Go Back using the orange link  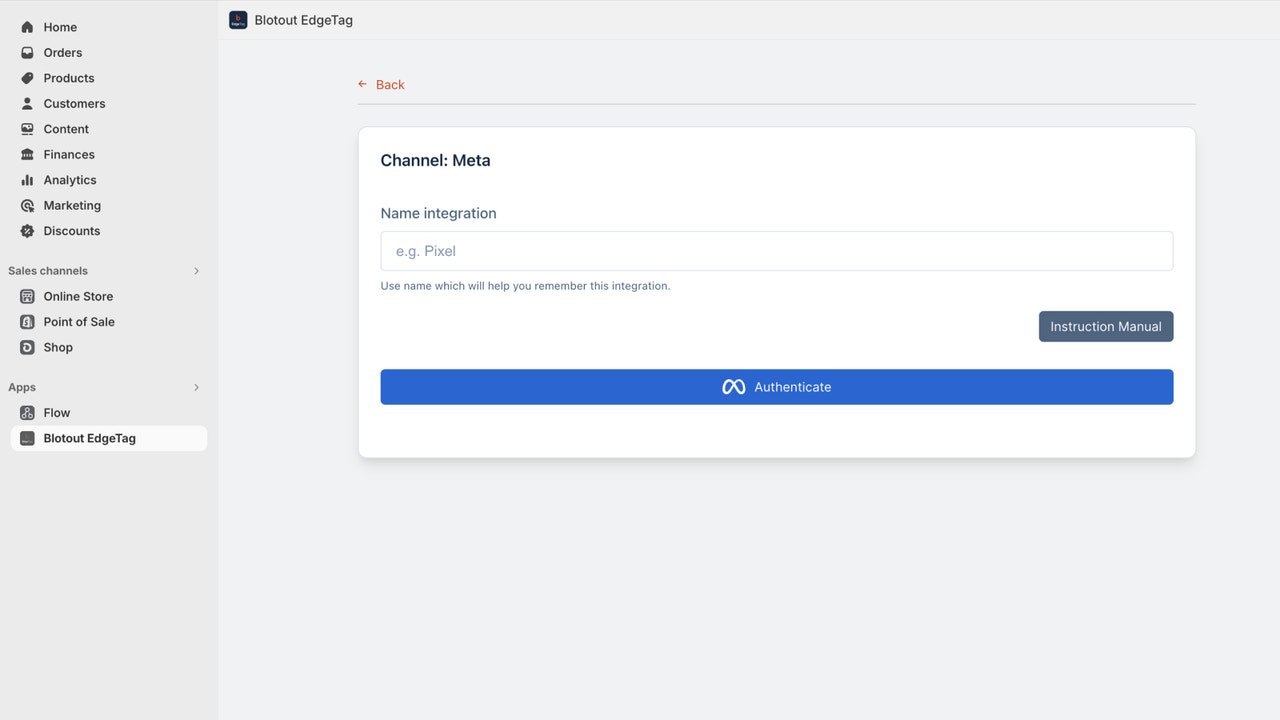[381, 85]
